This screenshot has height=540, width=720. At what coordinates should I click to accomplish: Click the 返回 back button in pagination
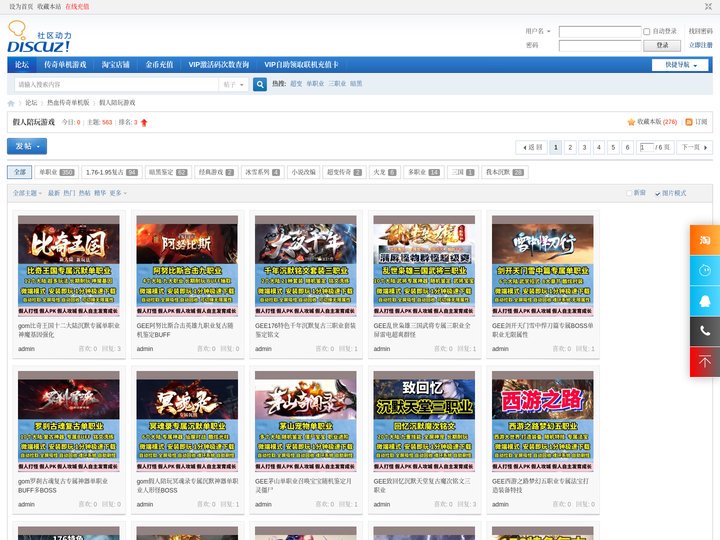tap(532, 147)
